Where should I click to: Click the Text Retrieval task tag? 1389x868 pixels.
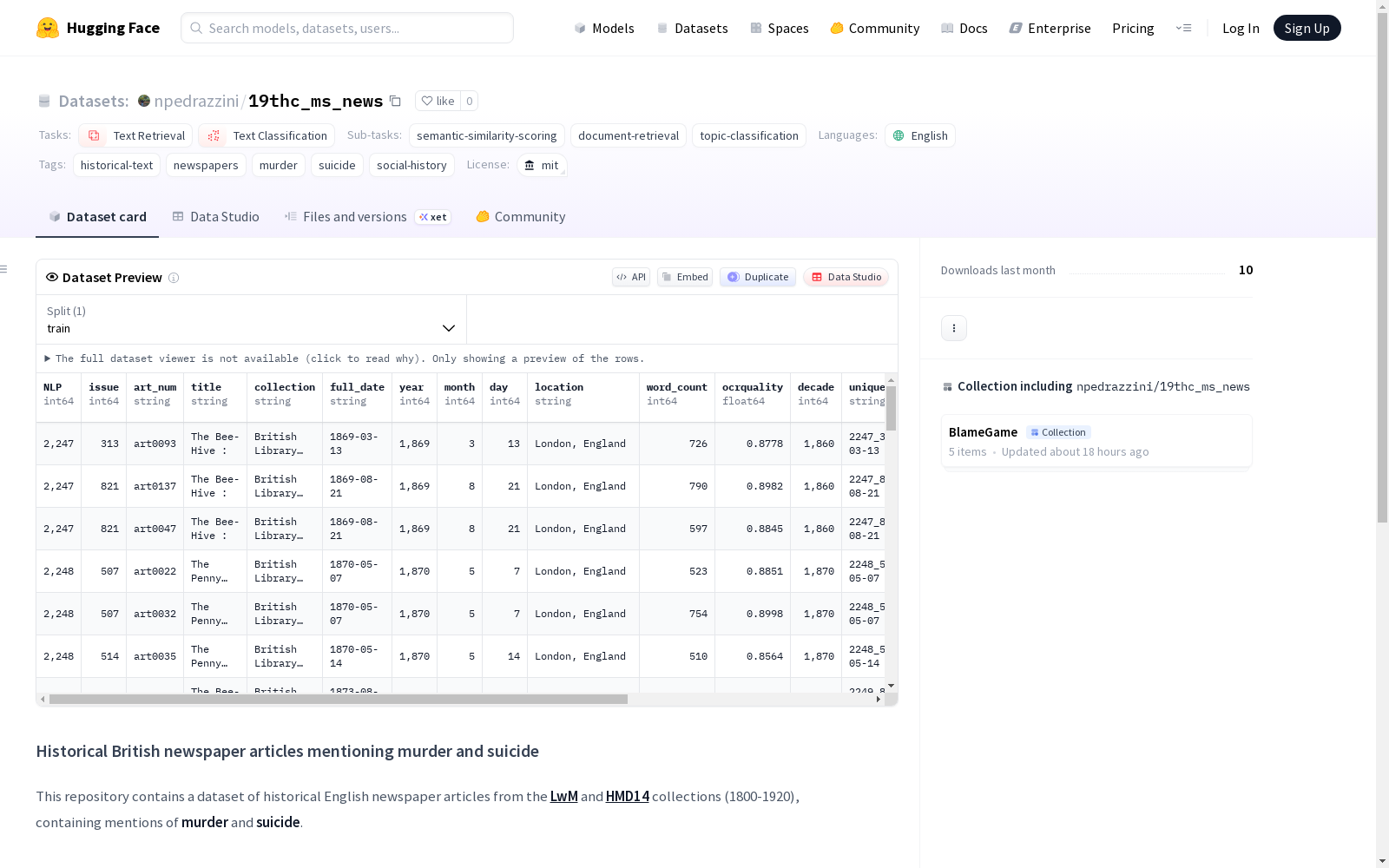tap(135, 135)
